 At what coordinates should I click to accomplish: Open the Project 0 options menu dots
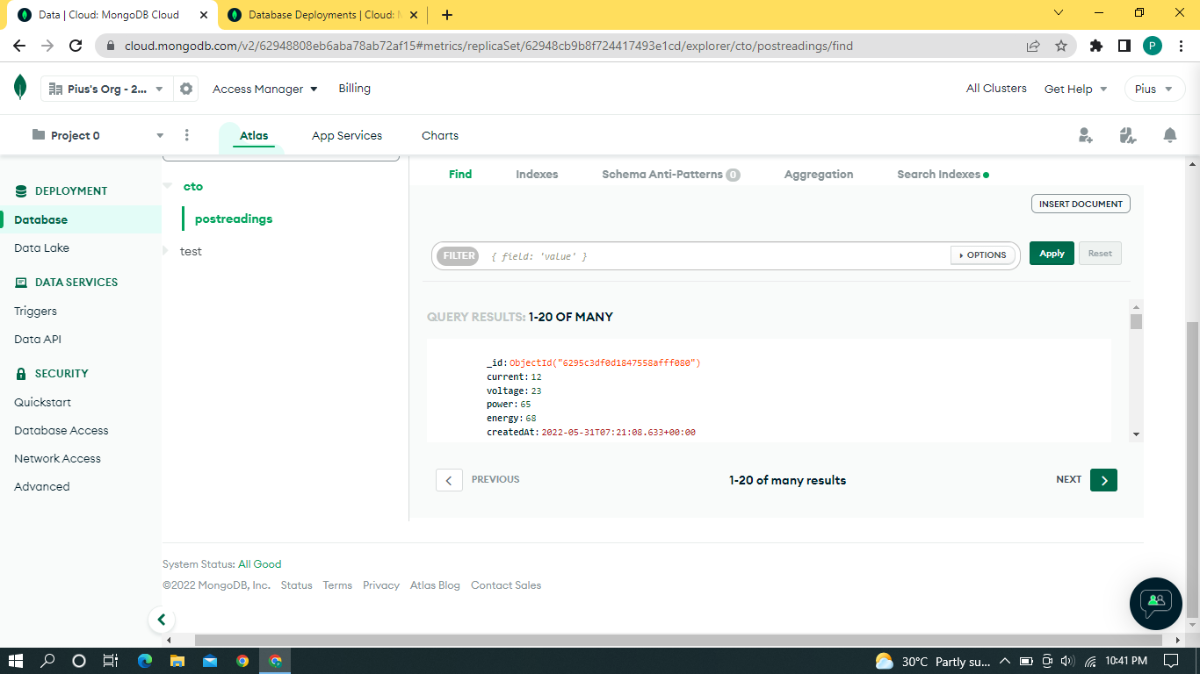187,135
